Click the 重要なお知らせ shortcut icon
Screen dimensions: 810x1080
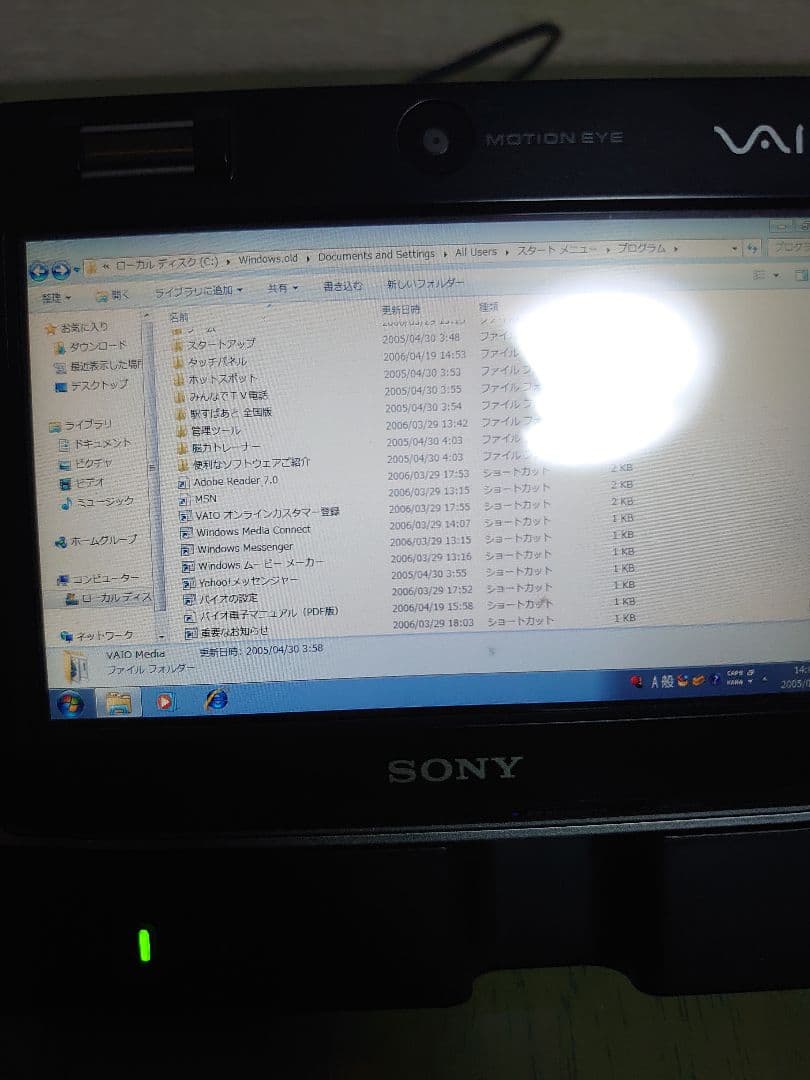191,632
